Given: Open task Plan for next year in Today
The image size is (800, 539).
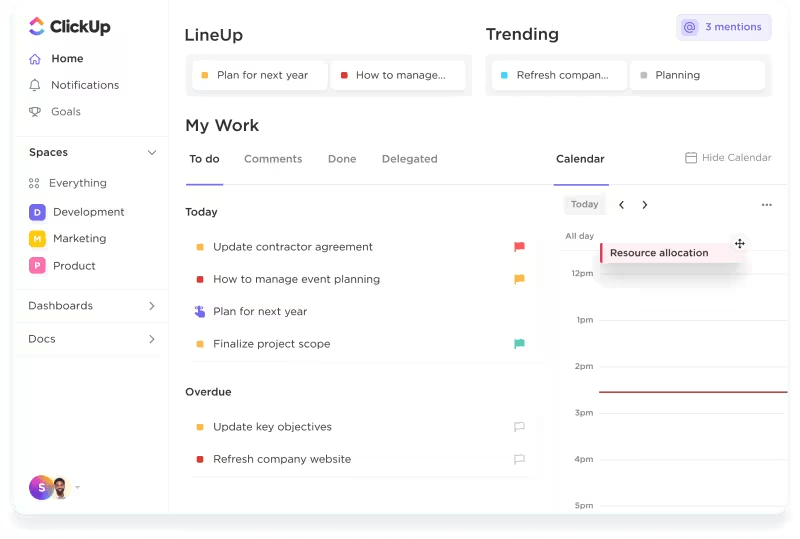Looking at the screenshot, I should click(260, 312).
